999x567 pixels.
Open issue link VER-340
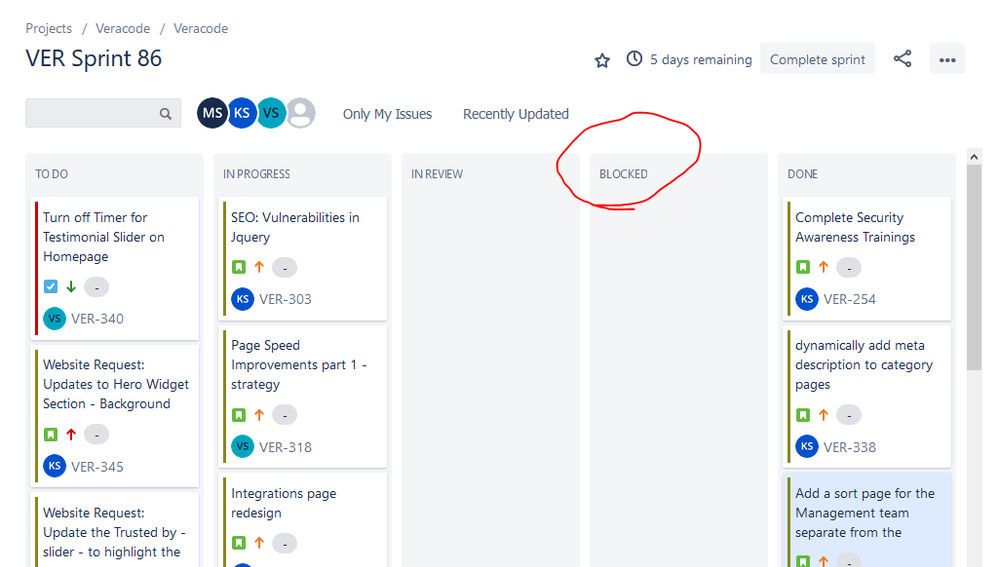[97, 319]
